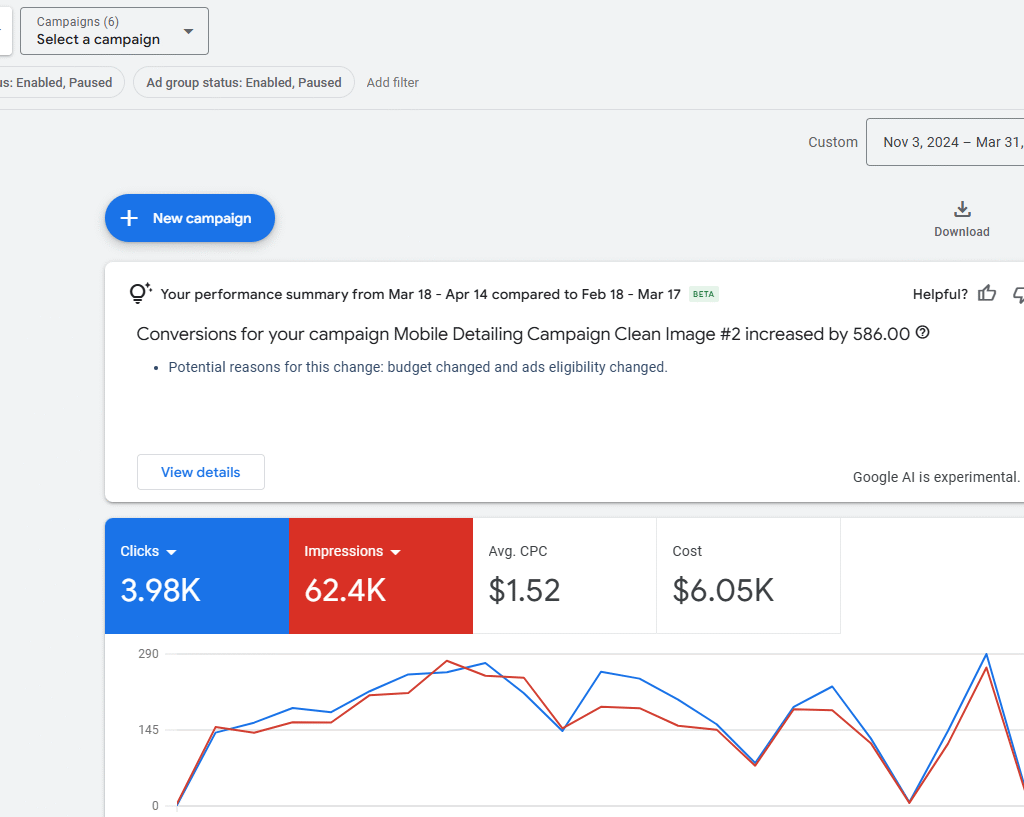The image size is (1024, 817).
Task: Select the Cost metric card
Action: point(748,576)
